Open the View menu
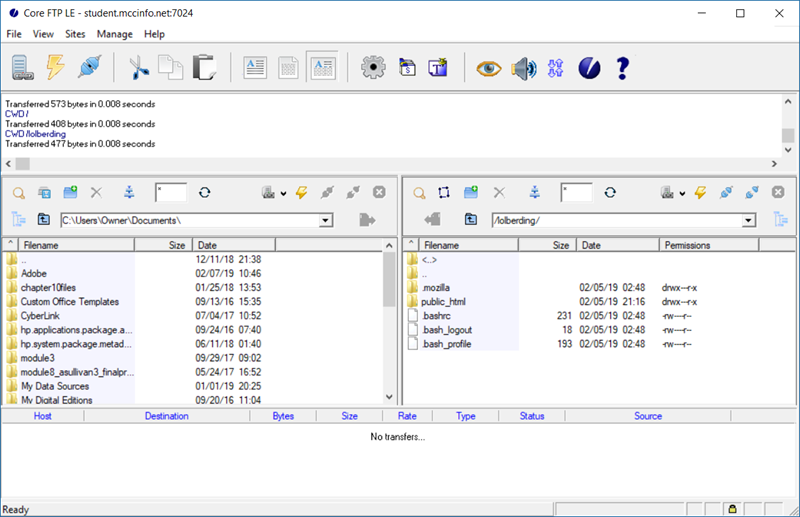This screenshot has width=800, height=517. 43,34
